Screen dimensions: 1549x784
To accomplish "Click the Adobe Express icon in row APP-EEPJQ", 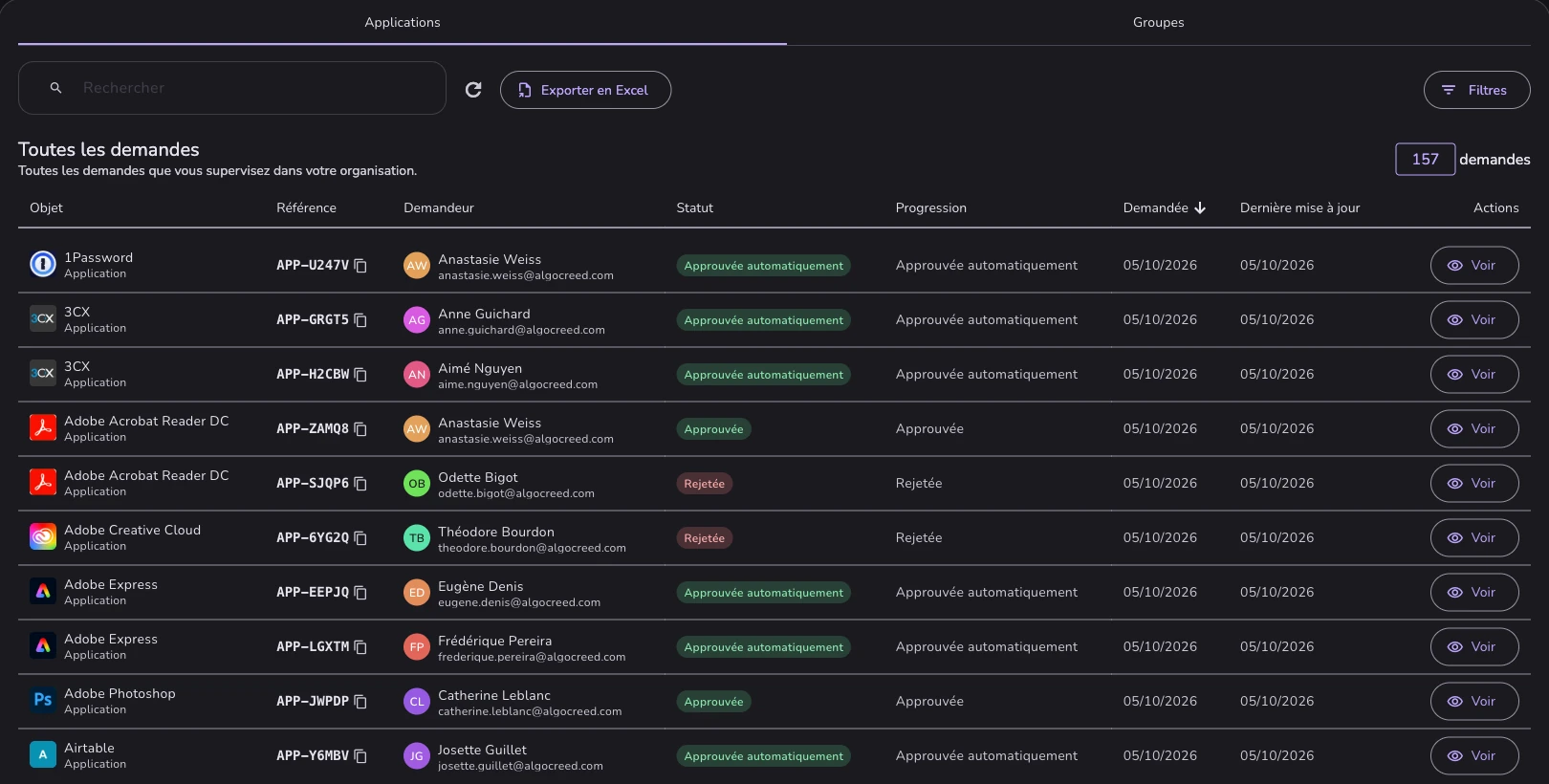I will click(43, 591).
